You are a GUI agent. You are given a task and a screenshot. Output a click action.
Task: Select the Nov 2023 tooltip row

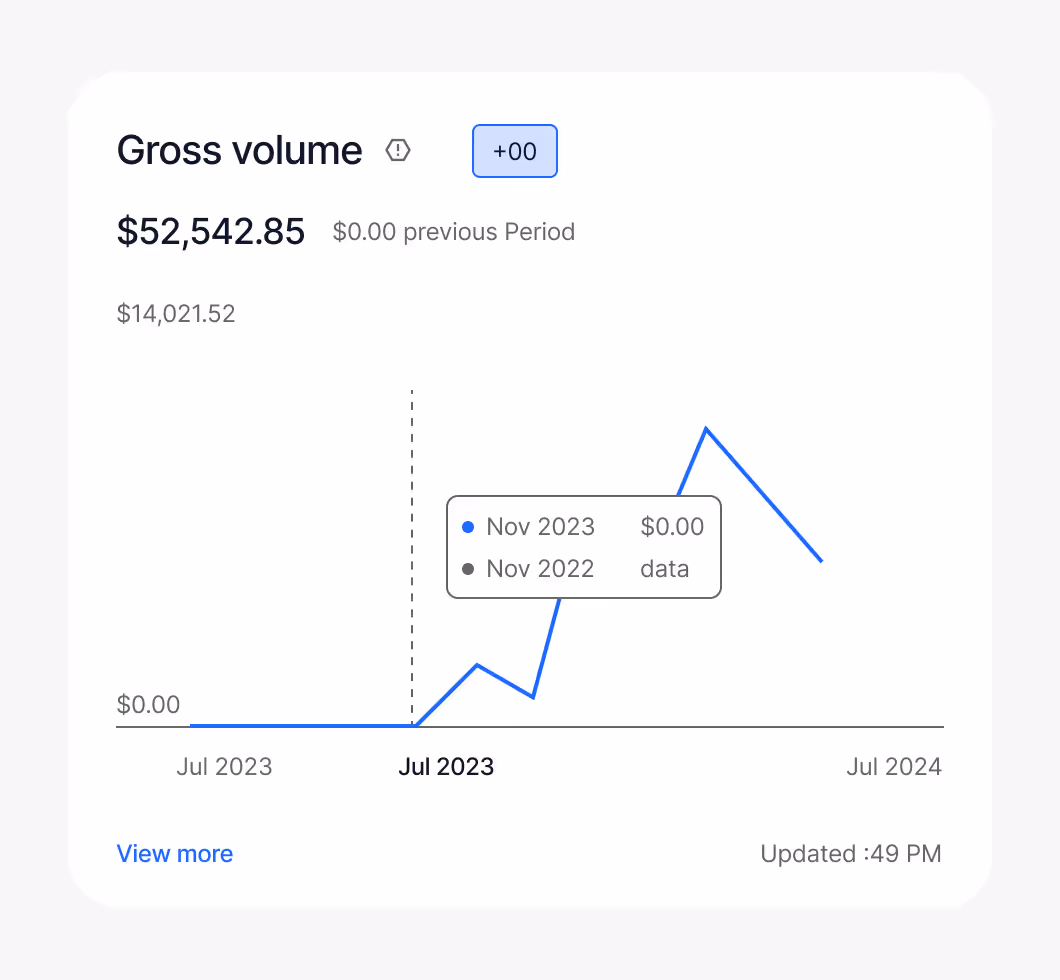(x=583, y=527)
